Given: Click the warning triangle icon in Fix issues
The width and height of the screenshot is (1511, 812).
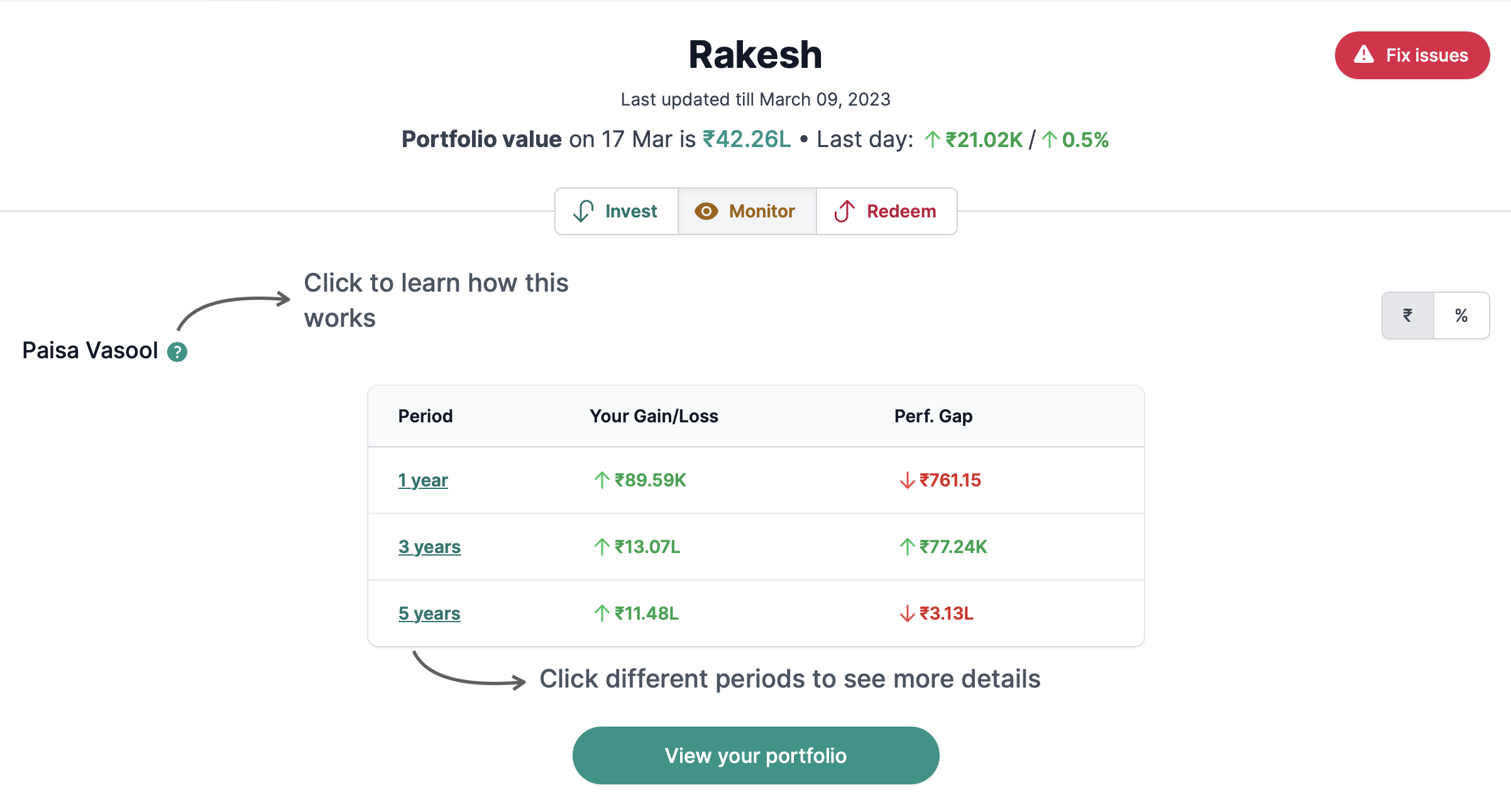Looking at the screenshot, I should pyautogui.click(x=1363, y=55).
